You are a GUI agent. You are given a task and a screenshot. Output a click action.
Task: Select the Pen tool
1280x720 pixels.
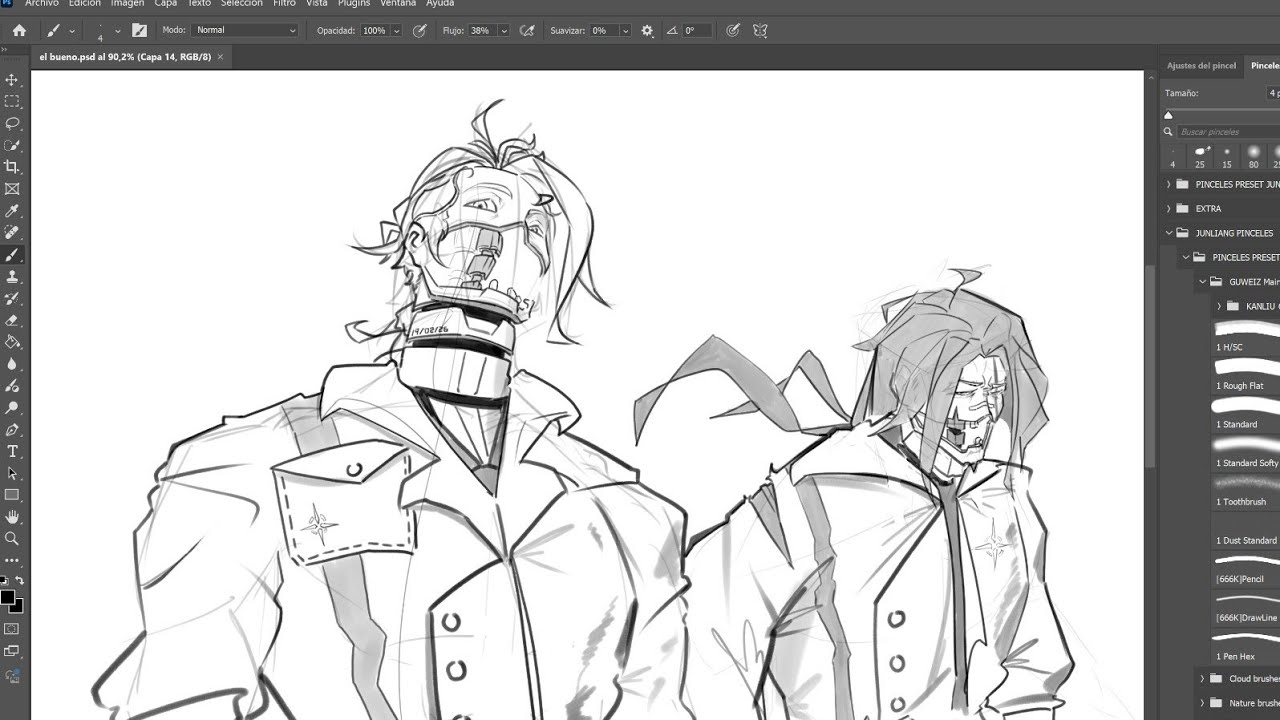pos(12,430)
